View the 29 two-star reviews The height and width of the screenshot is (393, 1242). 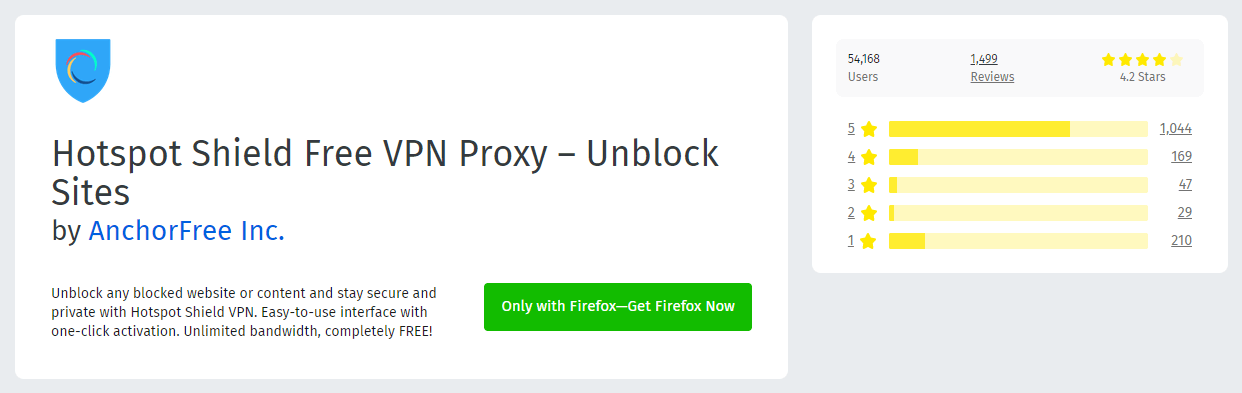pyautogui.click(x=1185, y=213)
